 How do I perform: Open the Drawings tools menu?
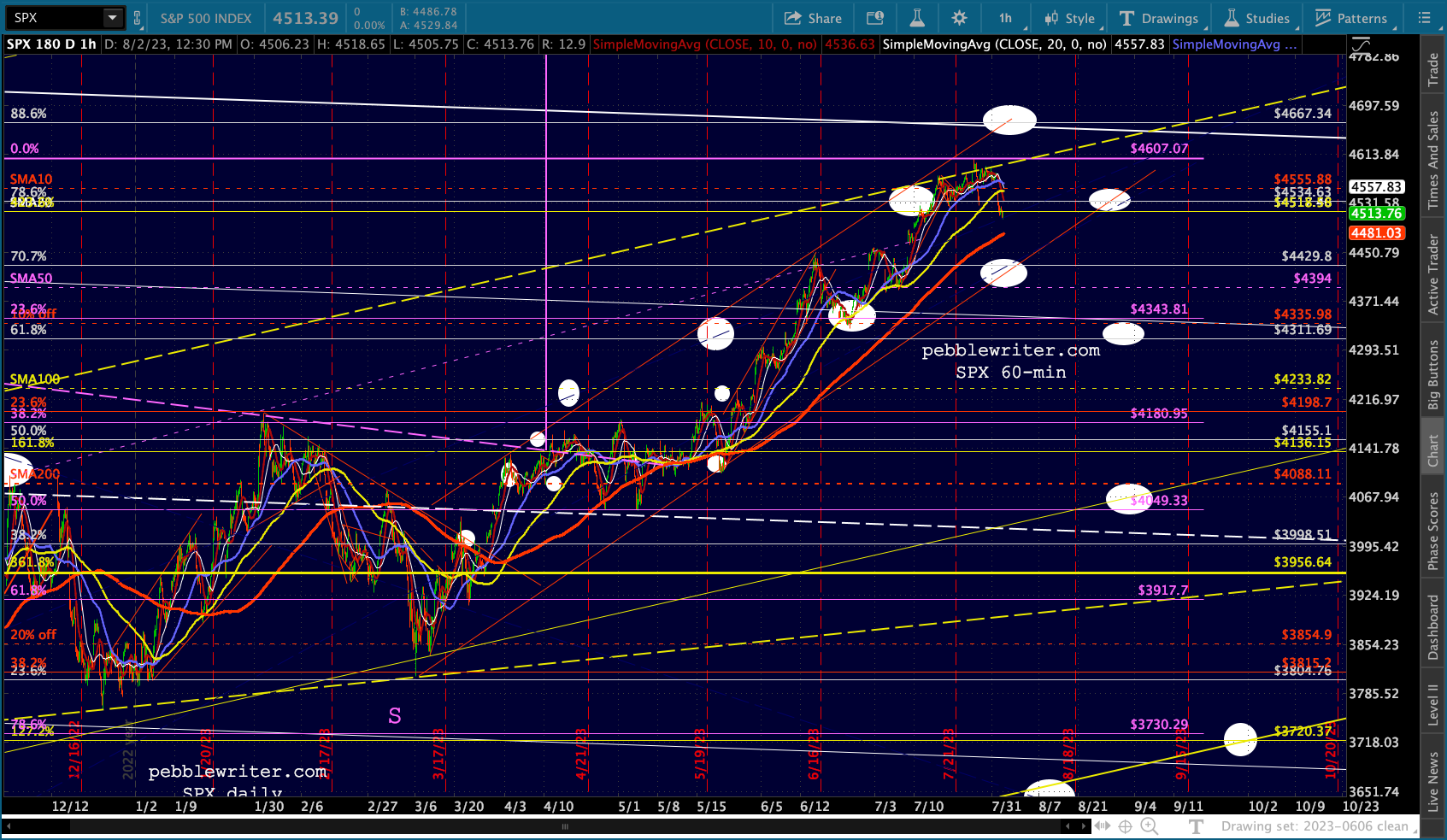1159,18
